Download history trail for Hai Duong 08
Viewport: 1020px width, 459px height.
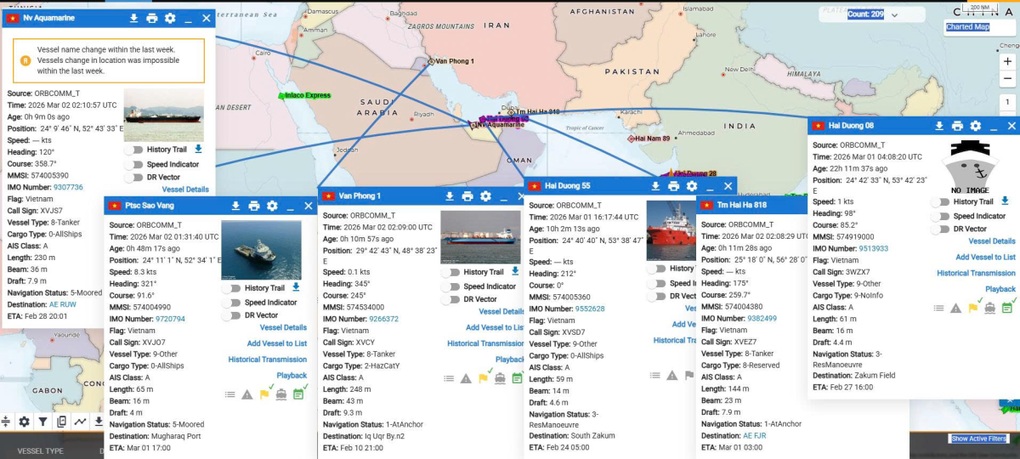click(1005, 201)
